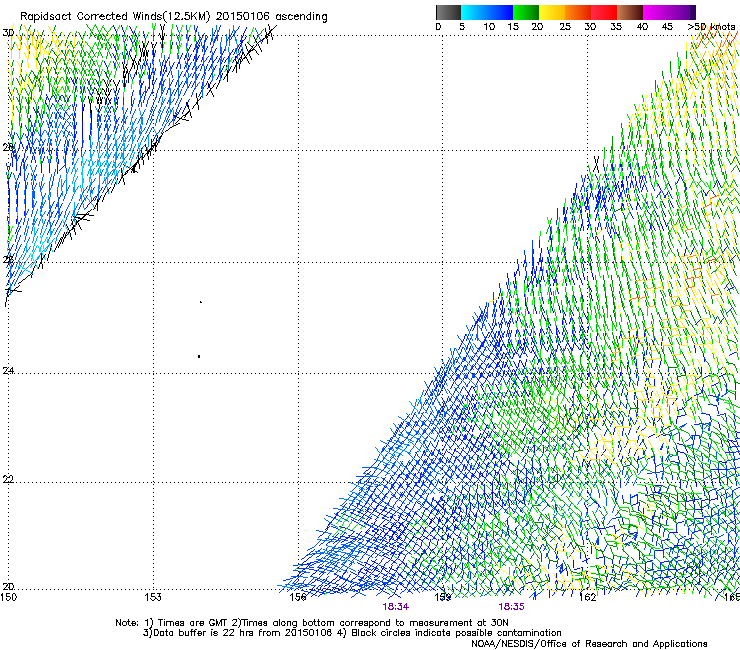The image size is (740, 650).
Task: Click the date text '20150106 ascending'
Action: [x=271, y=17]
